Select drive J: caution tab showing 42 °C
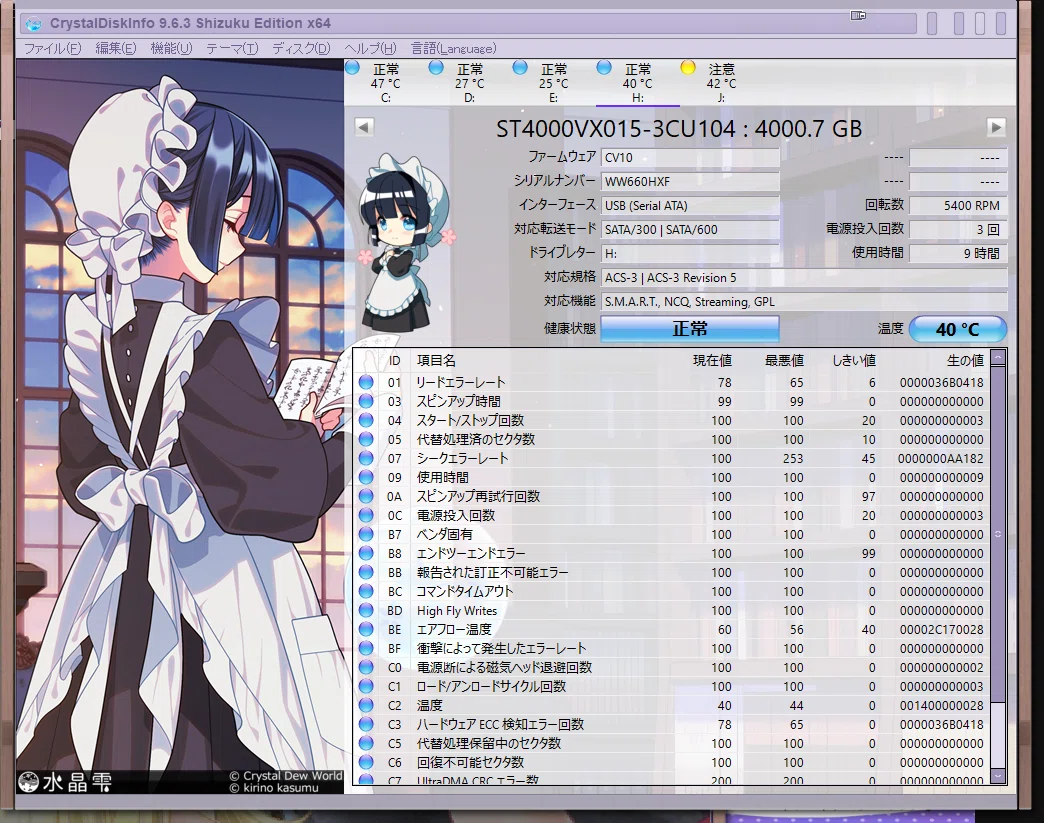The height and width of the screenshot is (823, 1044). [x=721, y=83]
